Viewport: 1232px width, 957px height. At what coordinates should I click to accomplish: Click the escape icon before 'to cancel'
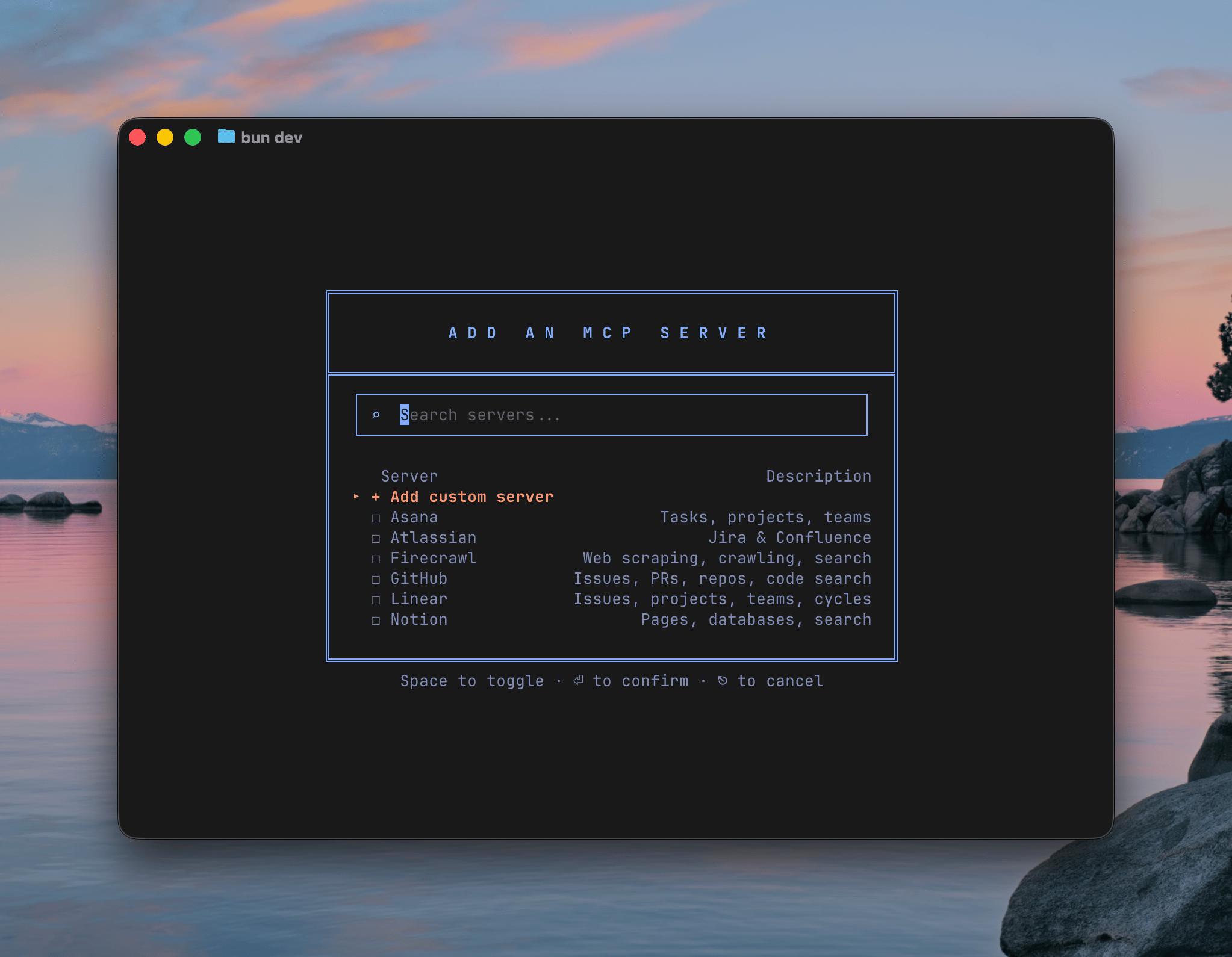coord(723,680)
